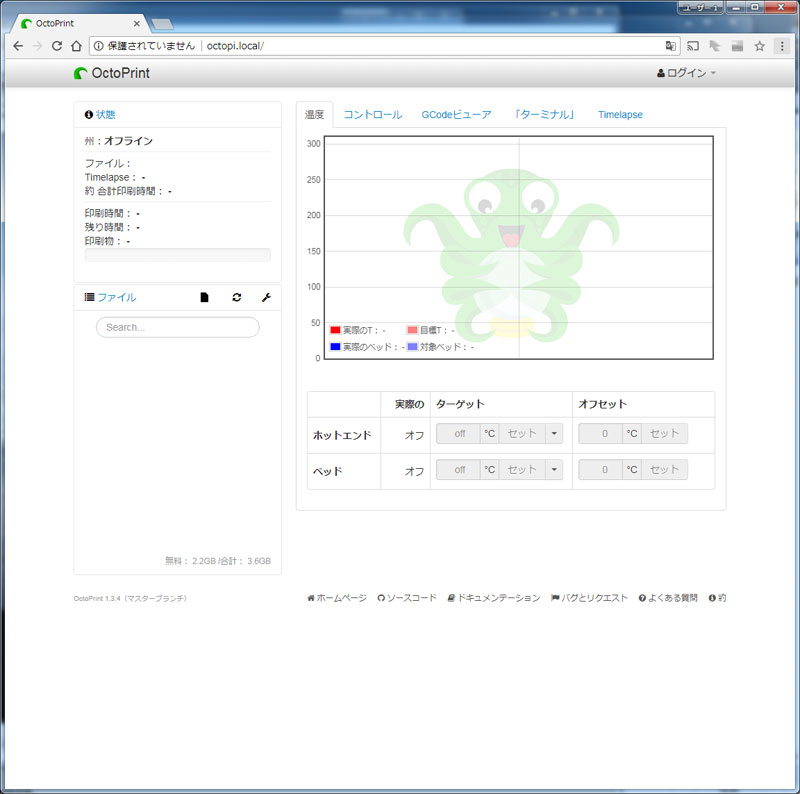Click hotend offset セット button
The width and height of the screenshot is (800, 794).
tap(664, 434)
